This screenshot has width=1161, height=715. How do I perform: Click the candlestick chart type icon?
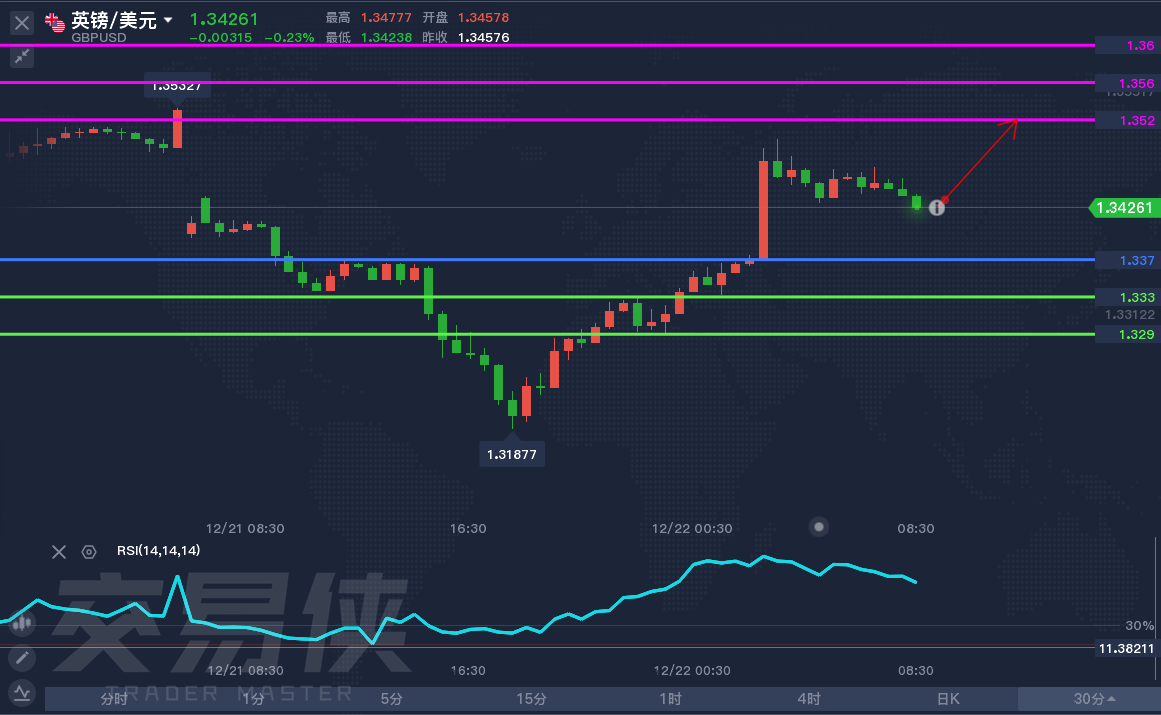pos(22,623)
